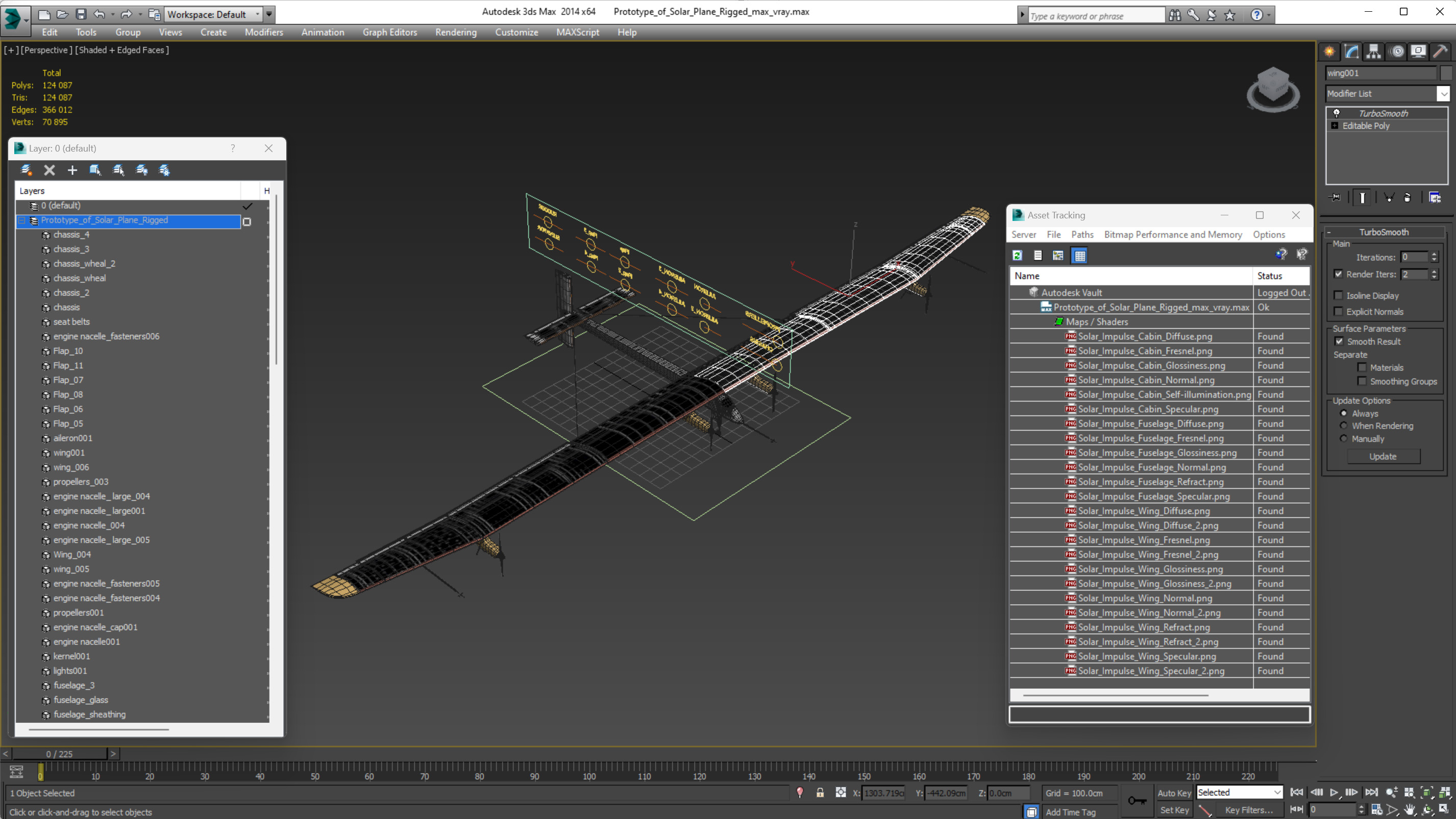Open the Display command panel tab
This screenshot has width=1456, height=819.
[1418, 52]
